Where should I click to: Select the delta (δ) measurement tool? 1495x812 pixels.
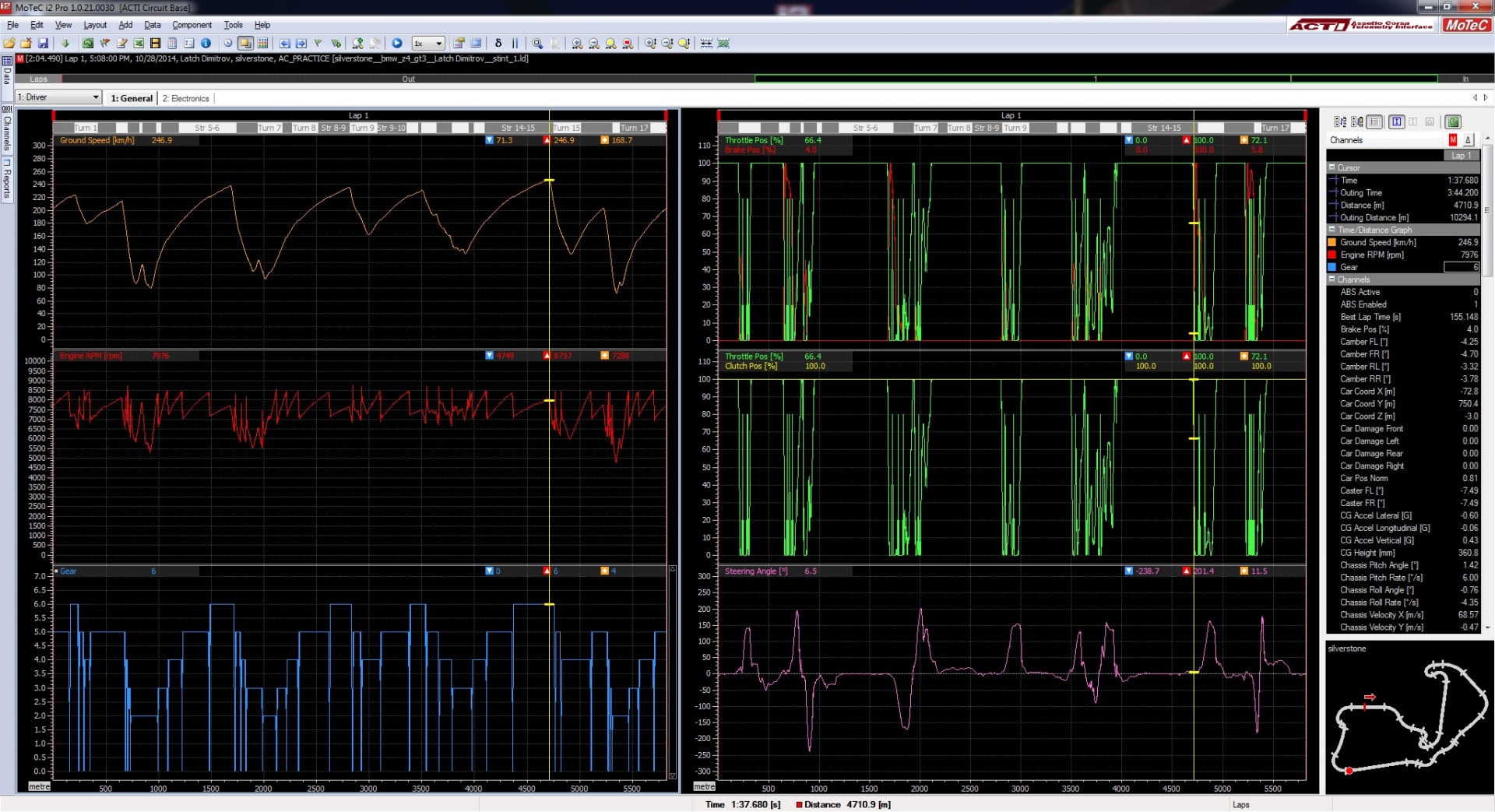496,44
